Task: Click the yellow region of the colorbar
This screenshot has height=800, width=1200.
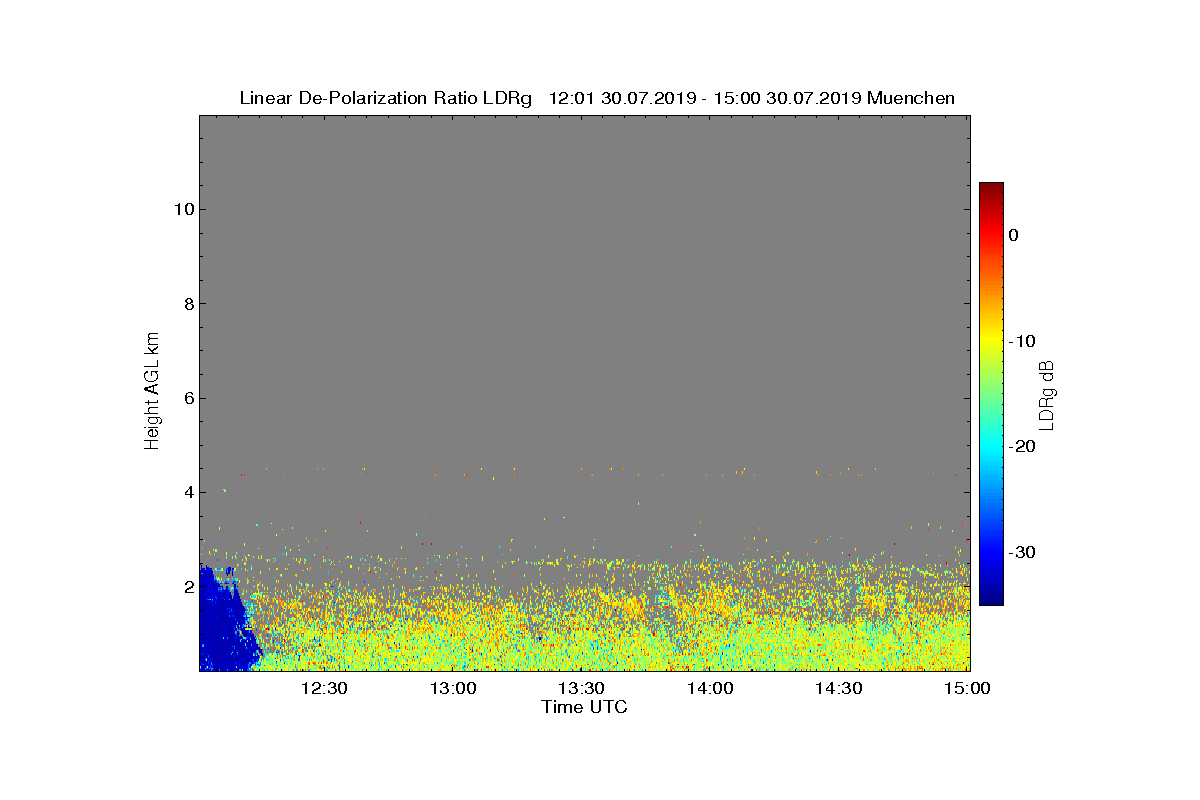Action: coord(991,341)
